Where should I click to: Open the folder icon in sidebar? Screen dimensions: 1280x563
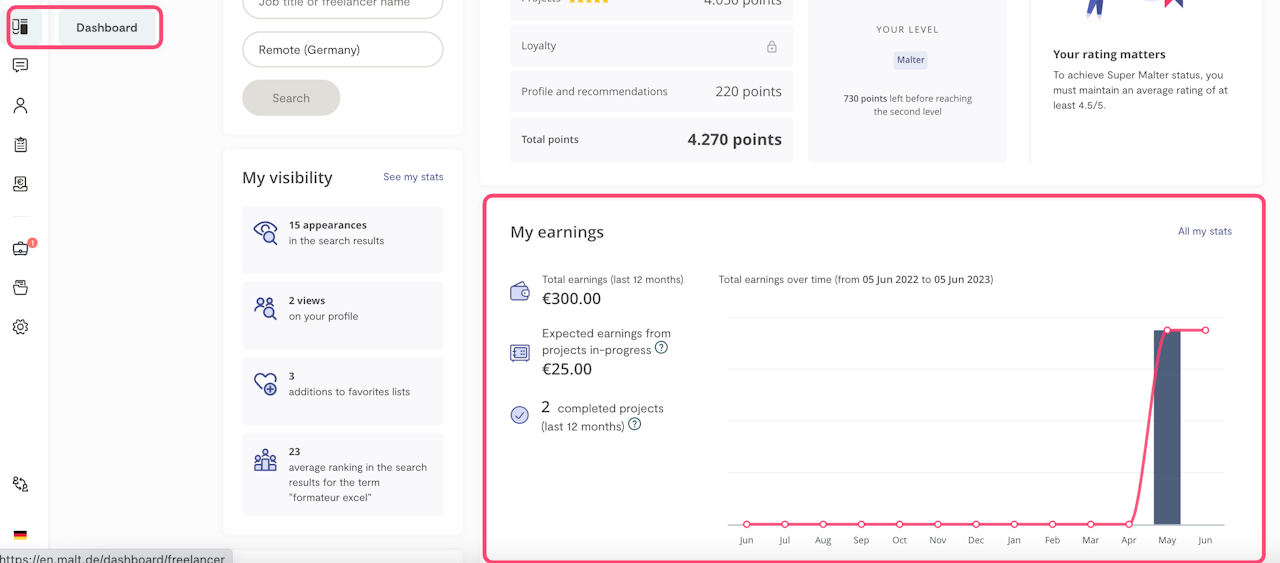(x=20, y=288)
